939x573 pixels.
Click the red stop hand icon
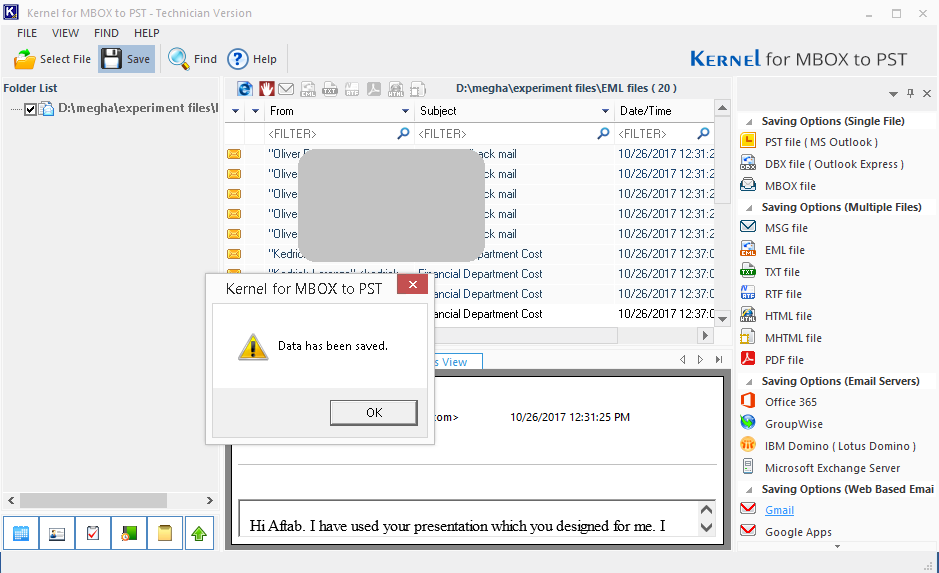click(266, 89)
